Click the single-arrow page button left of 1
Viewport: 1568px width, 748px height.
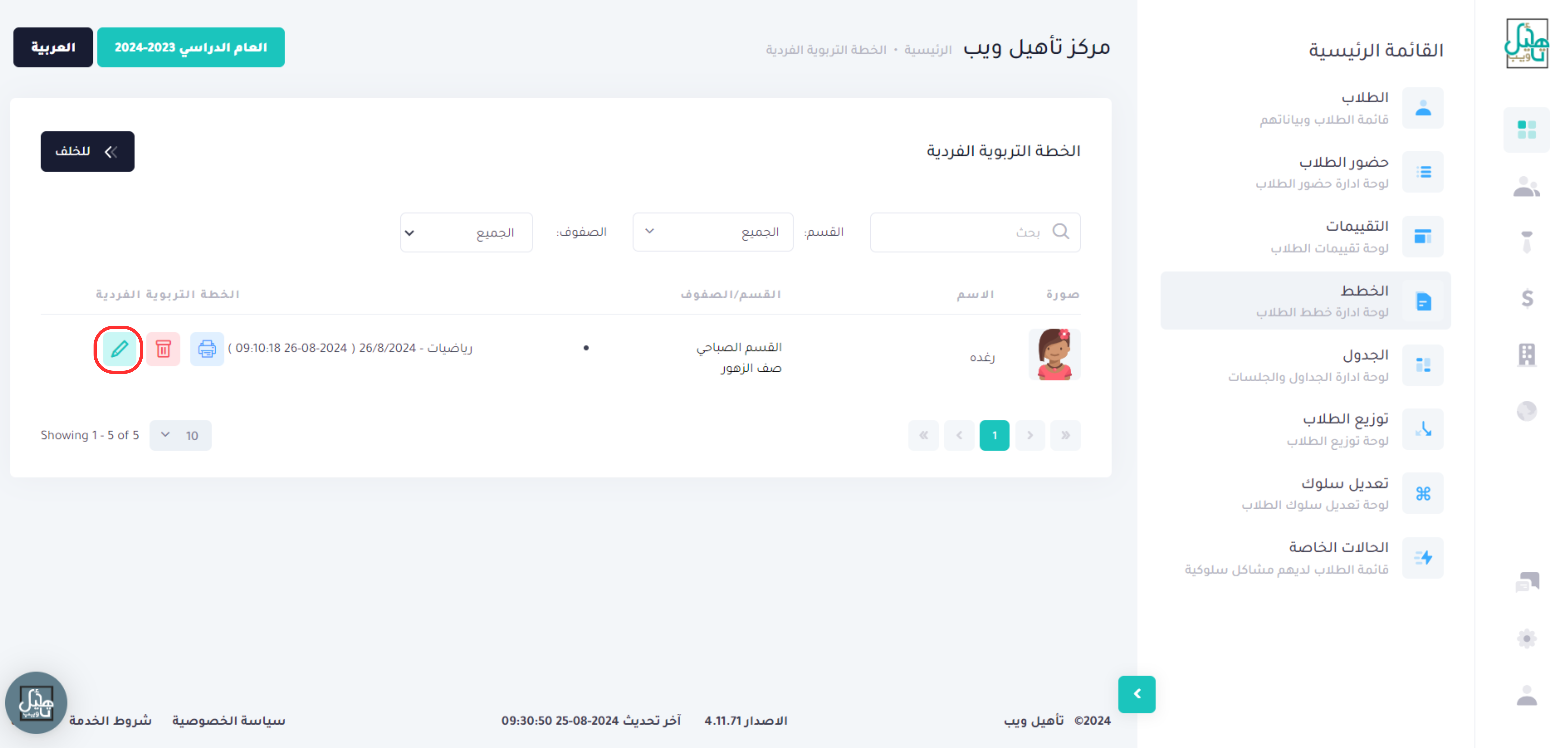pos(959,435)
